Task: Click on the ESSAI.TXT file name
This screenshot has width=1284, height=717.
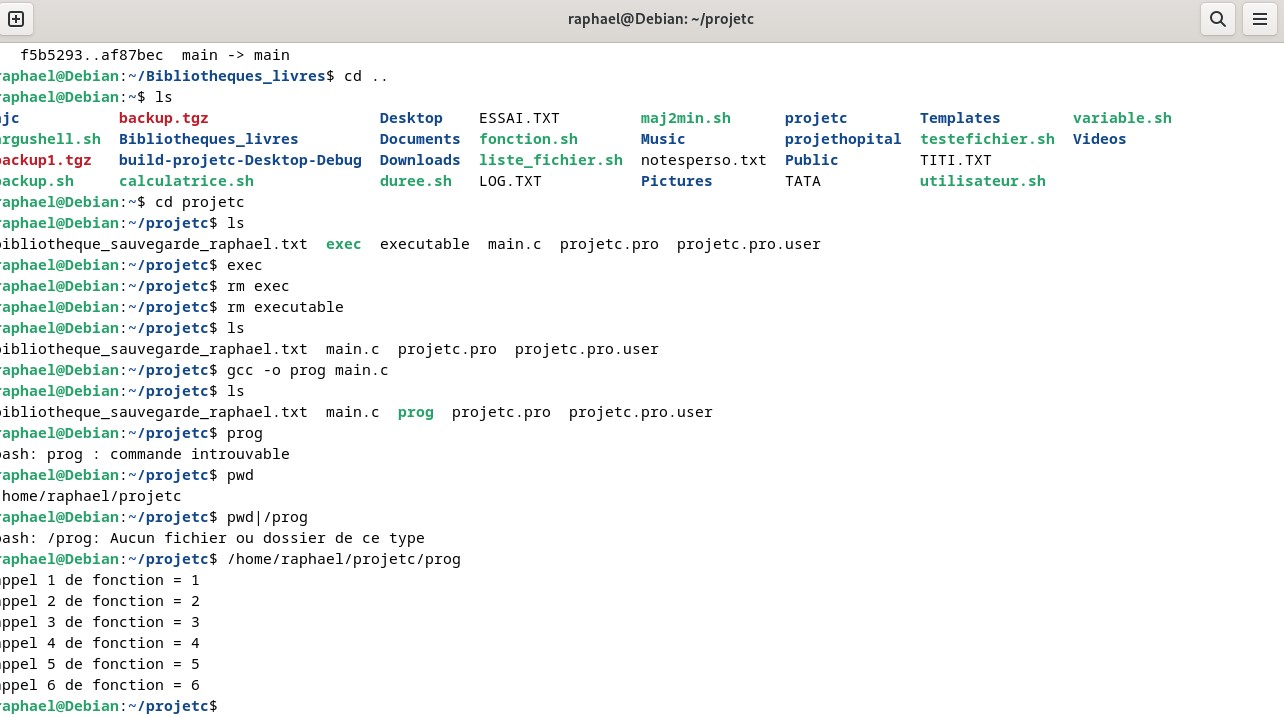Action: 519,118
